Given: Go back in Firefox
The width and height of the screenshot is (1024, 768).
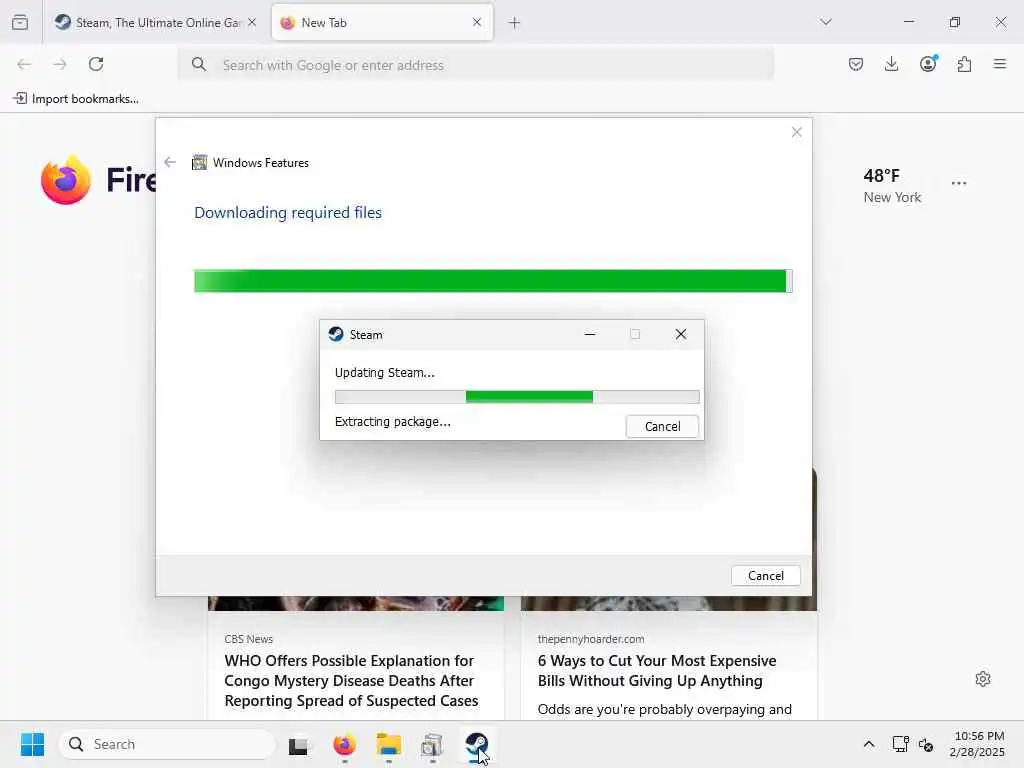Looking at the screenshot, I should [24, 64].
